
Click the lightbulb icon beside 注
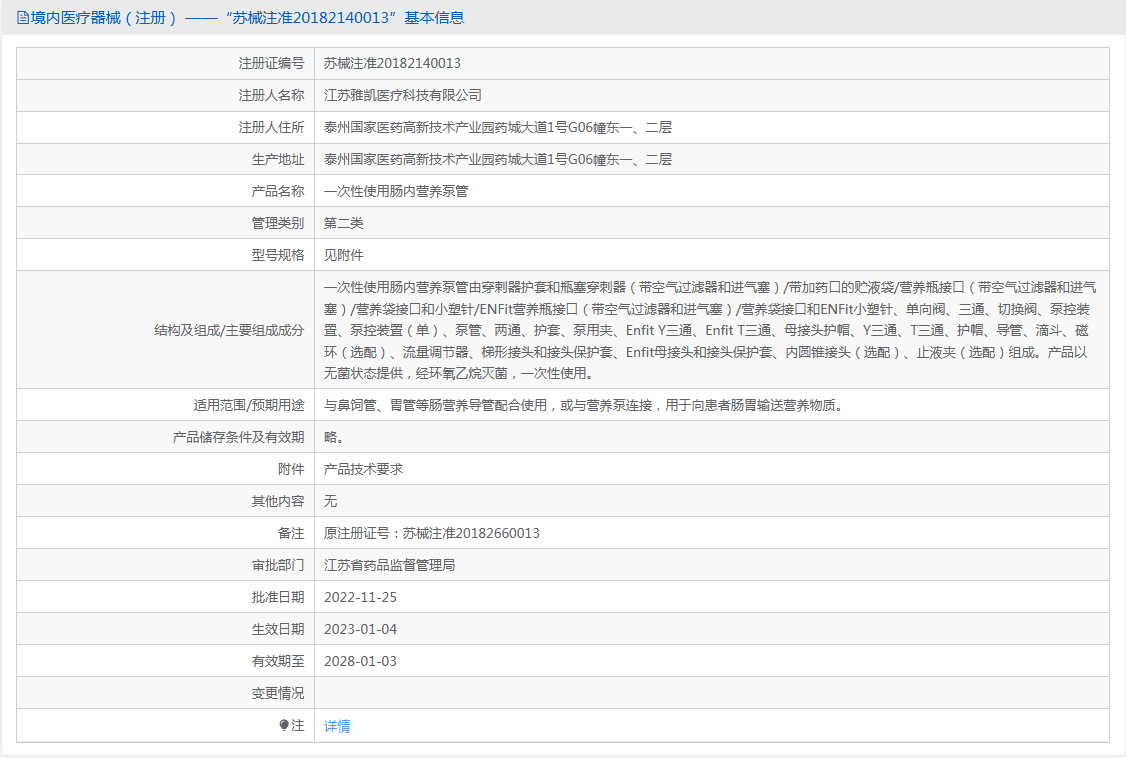pos(284,725)
